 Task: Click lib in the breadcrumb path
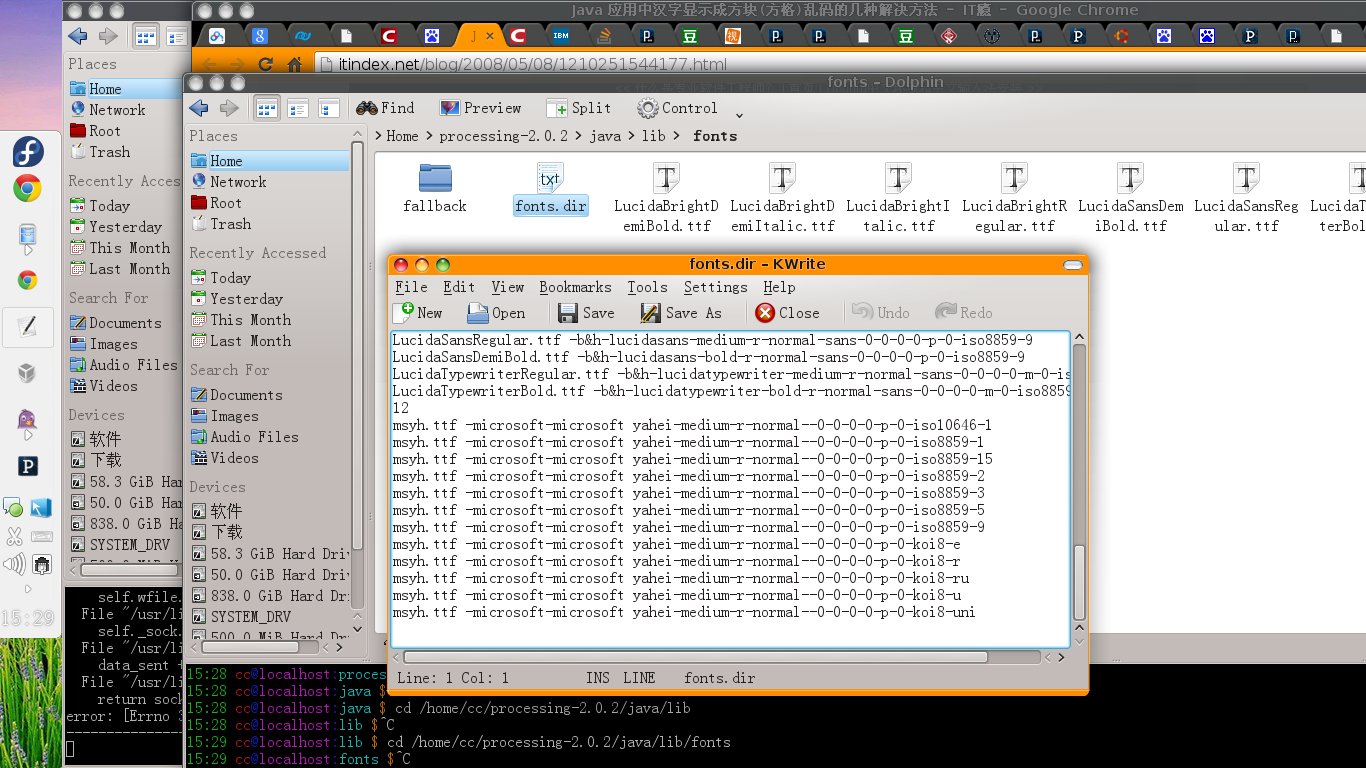(x=654, y=136)
